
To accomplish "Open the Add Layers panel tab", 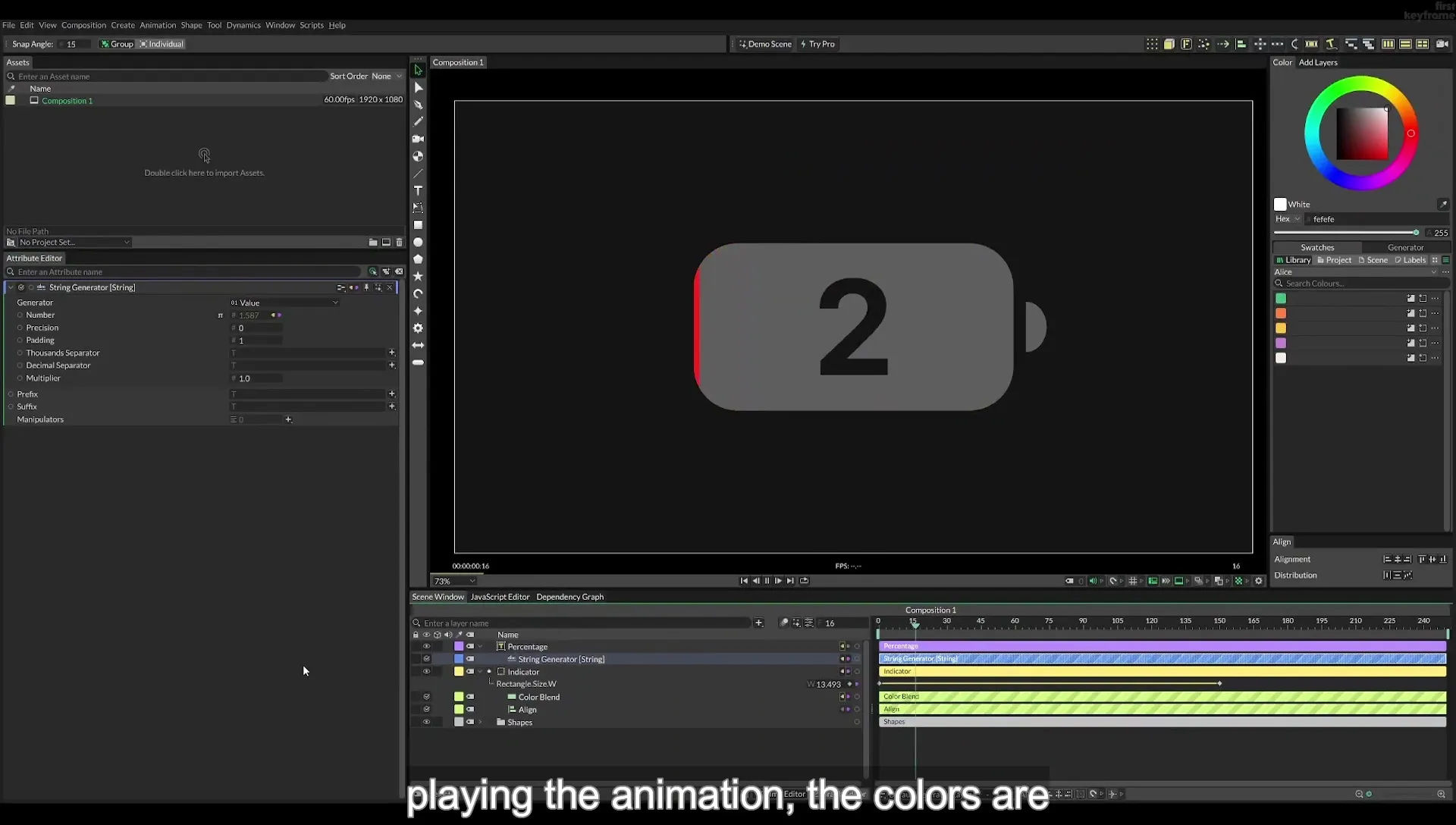I will click(x=1318, y=62).
